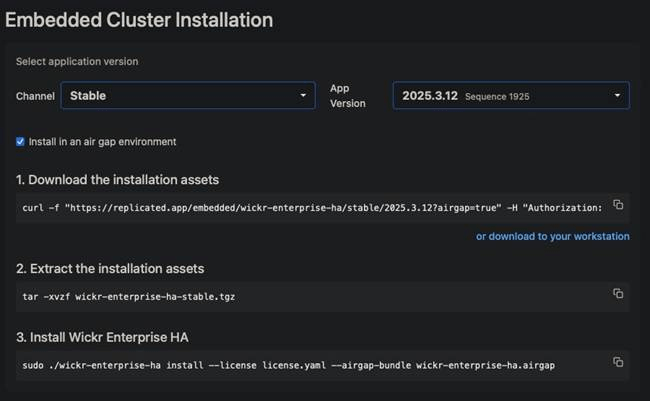Click the 'Extract the installation assets' heading

109,267
